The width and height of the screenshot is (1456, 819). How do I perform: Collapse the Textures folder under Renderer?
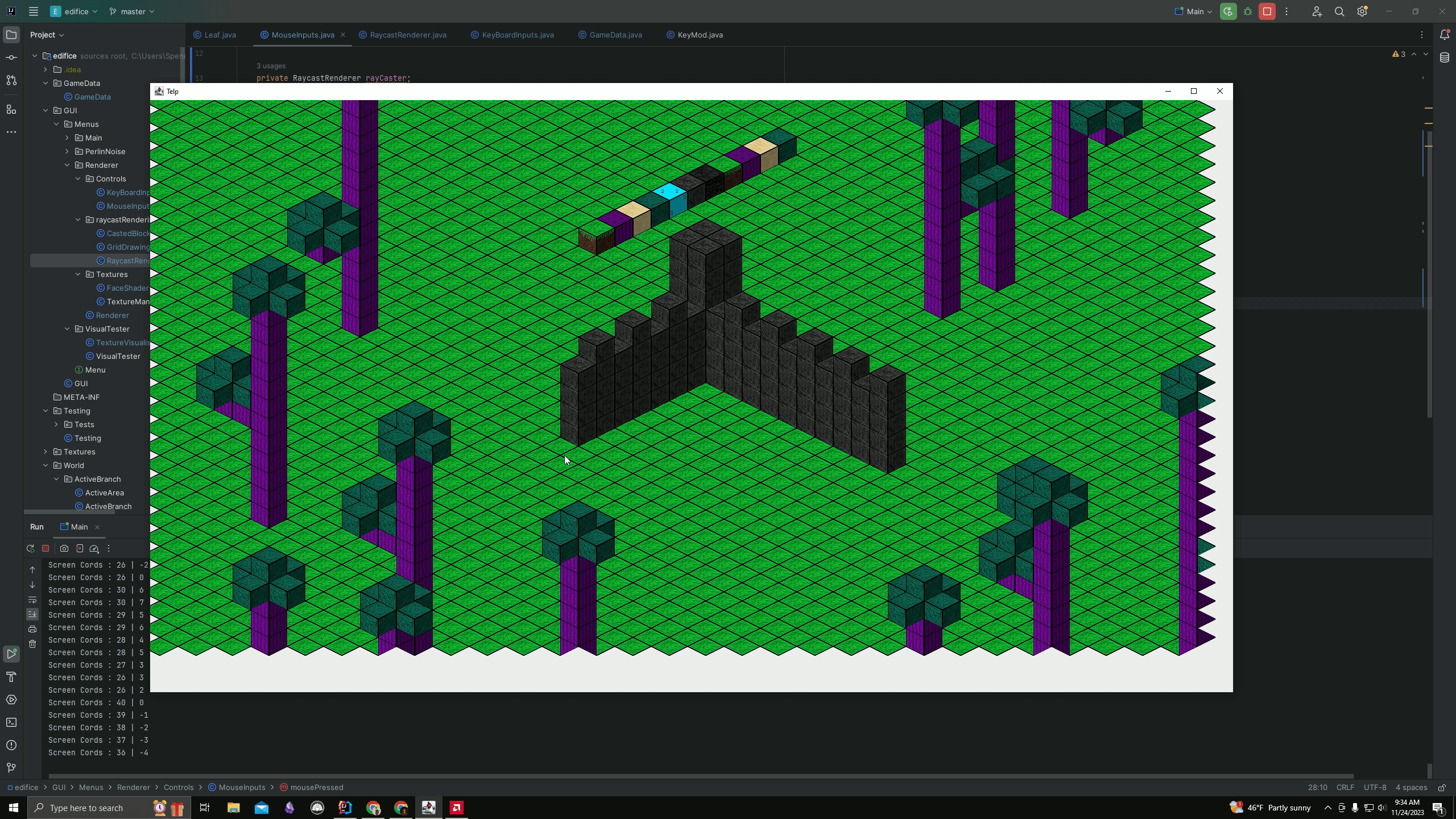pyautogui.click(x=78, y=274)
